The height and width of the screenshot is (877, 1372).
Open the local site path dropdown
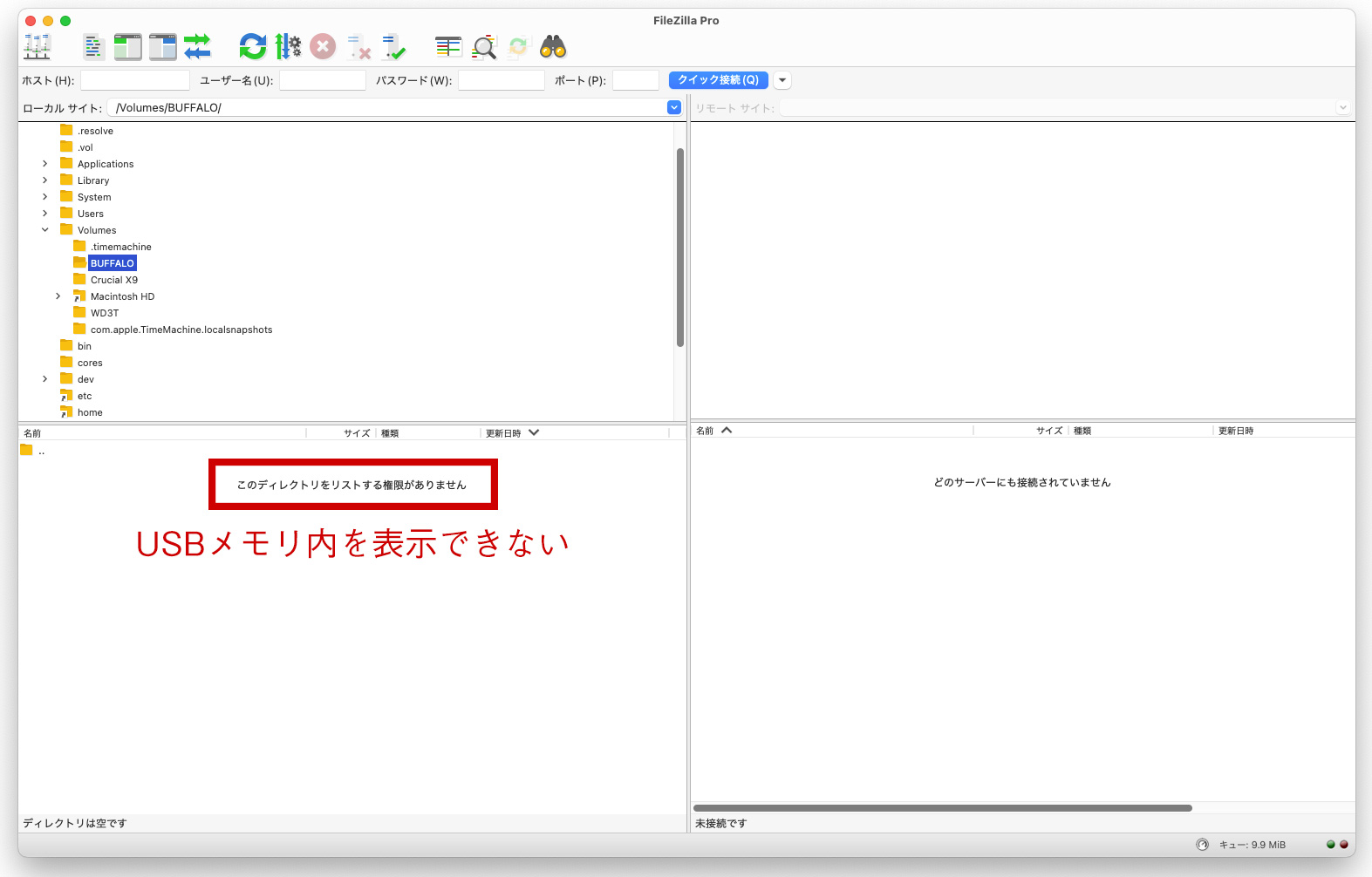tap(674, 107)
